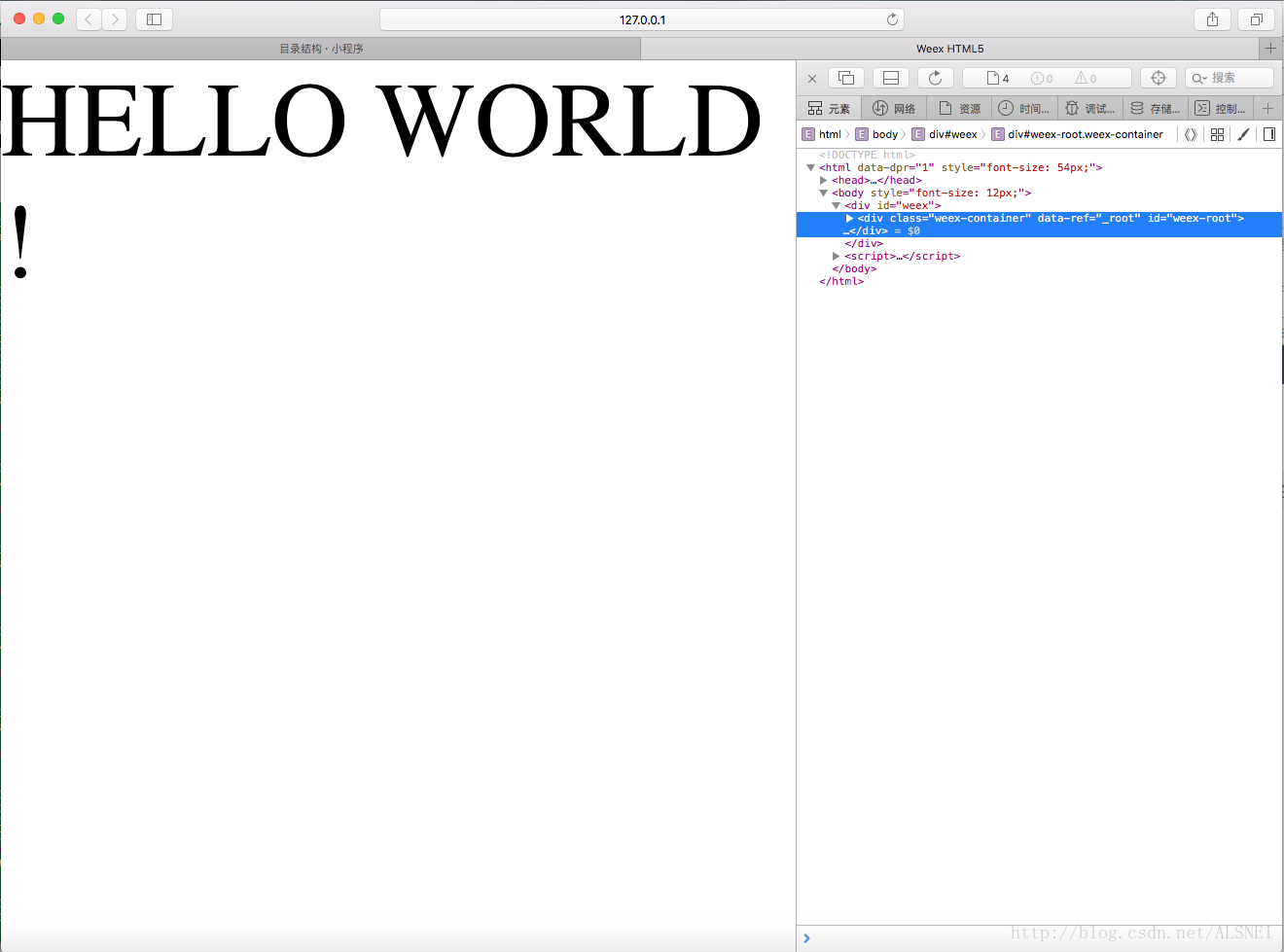The height and width of the screenshot is (952, 1284).
Task: Toggle shadow DOM brackets icon
Action: (1191, 134)
